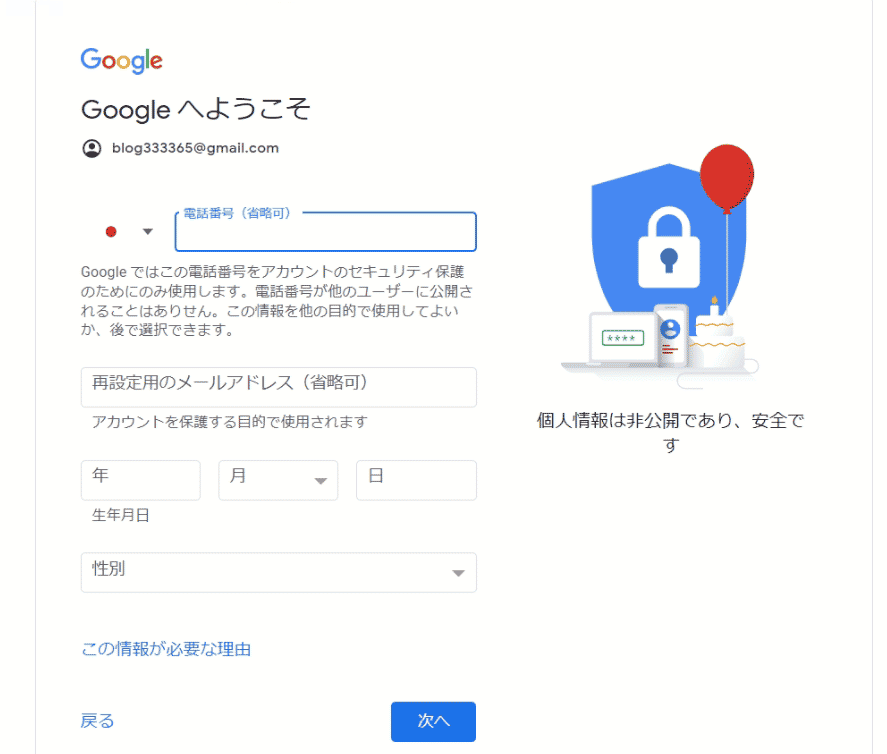Click the phone profile icon in the illustration
Viewport: 887px width, 754px height.
point(670,329)
